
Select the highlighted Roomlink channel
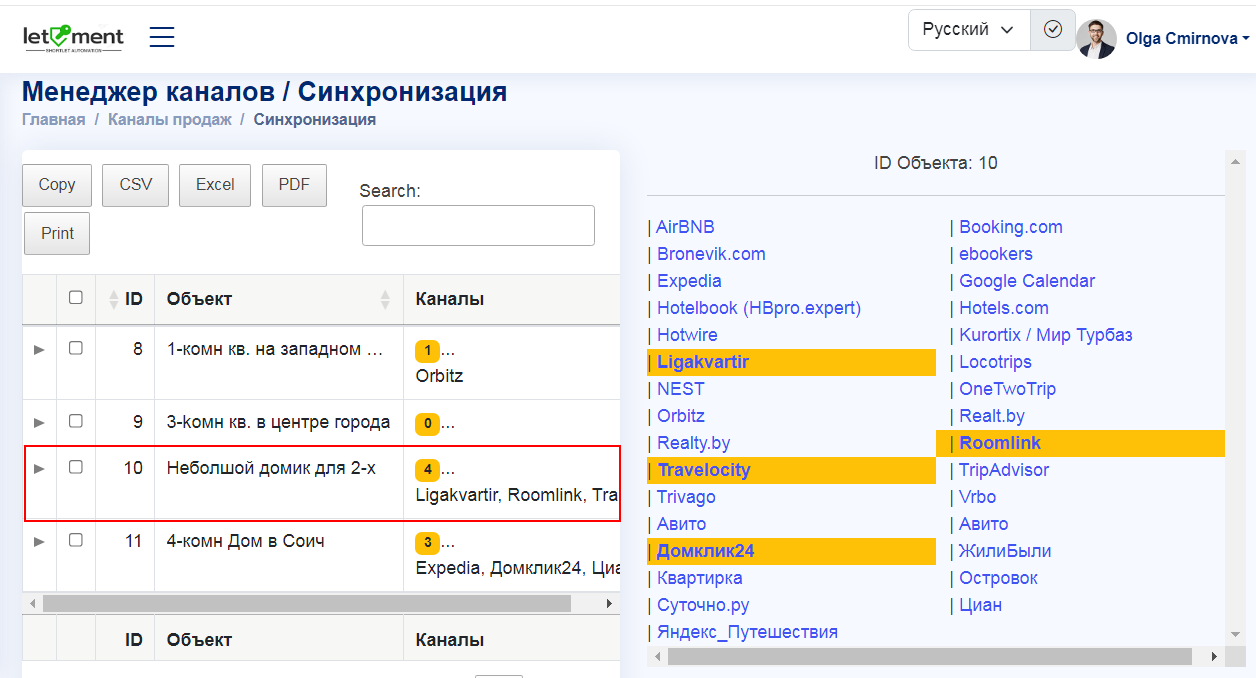tap(1000, 443)
